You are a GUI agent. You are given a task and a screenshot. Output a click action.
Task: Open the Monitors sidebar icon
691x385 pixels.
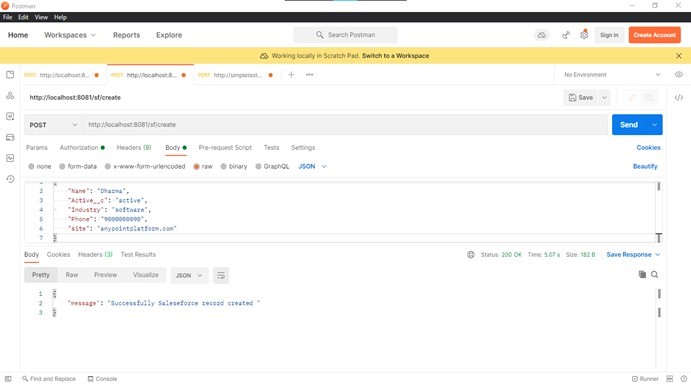[10, 158]
